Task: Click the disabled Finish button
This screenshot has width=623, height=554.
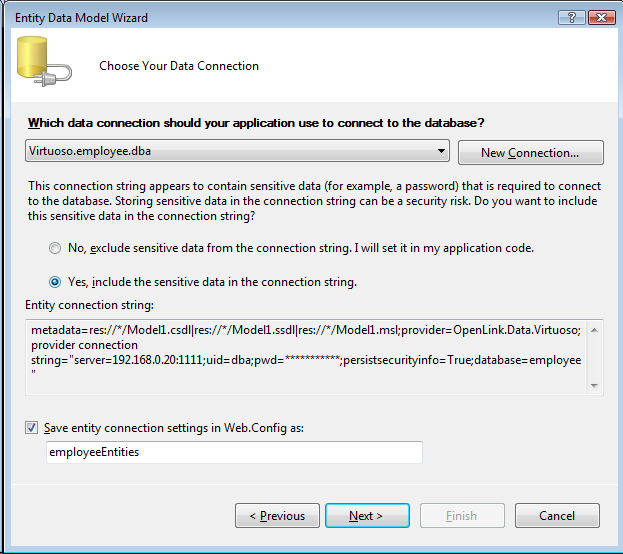Action: (x=461, y=516)
